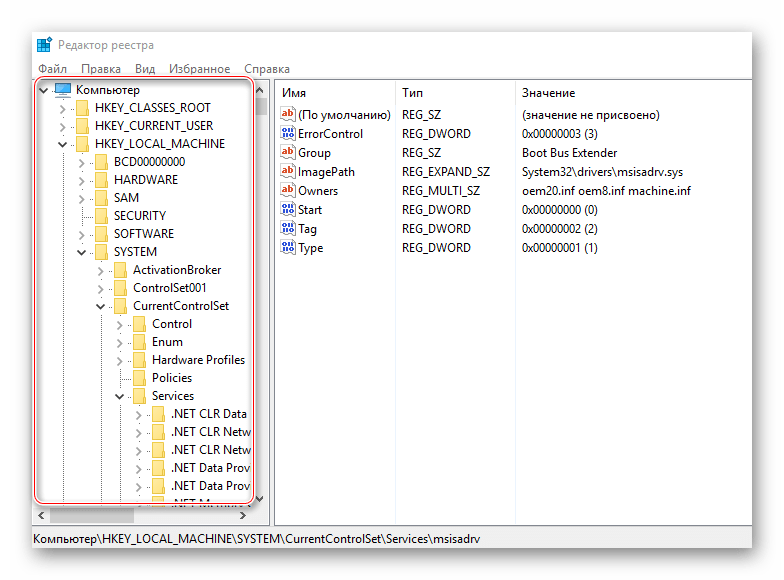This screenshot has width=784, height=580.
Task: Open the Файл menu
Action: click(x=52, y=69)
